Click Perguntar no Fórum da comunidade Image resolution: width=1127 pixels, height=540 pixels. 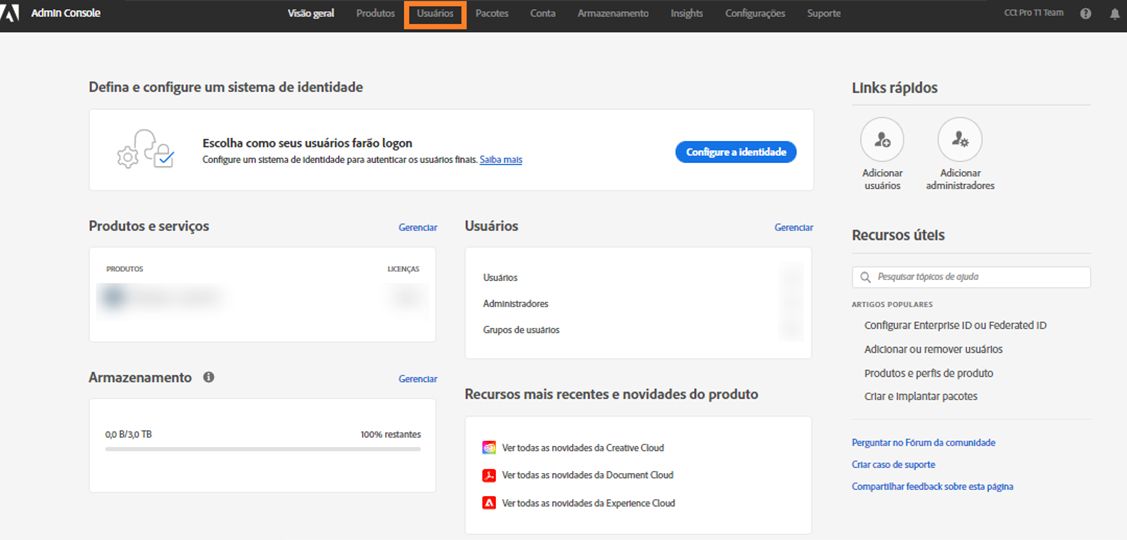tap(924, 443)
